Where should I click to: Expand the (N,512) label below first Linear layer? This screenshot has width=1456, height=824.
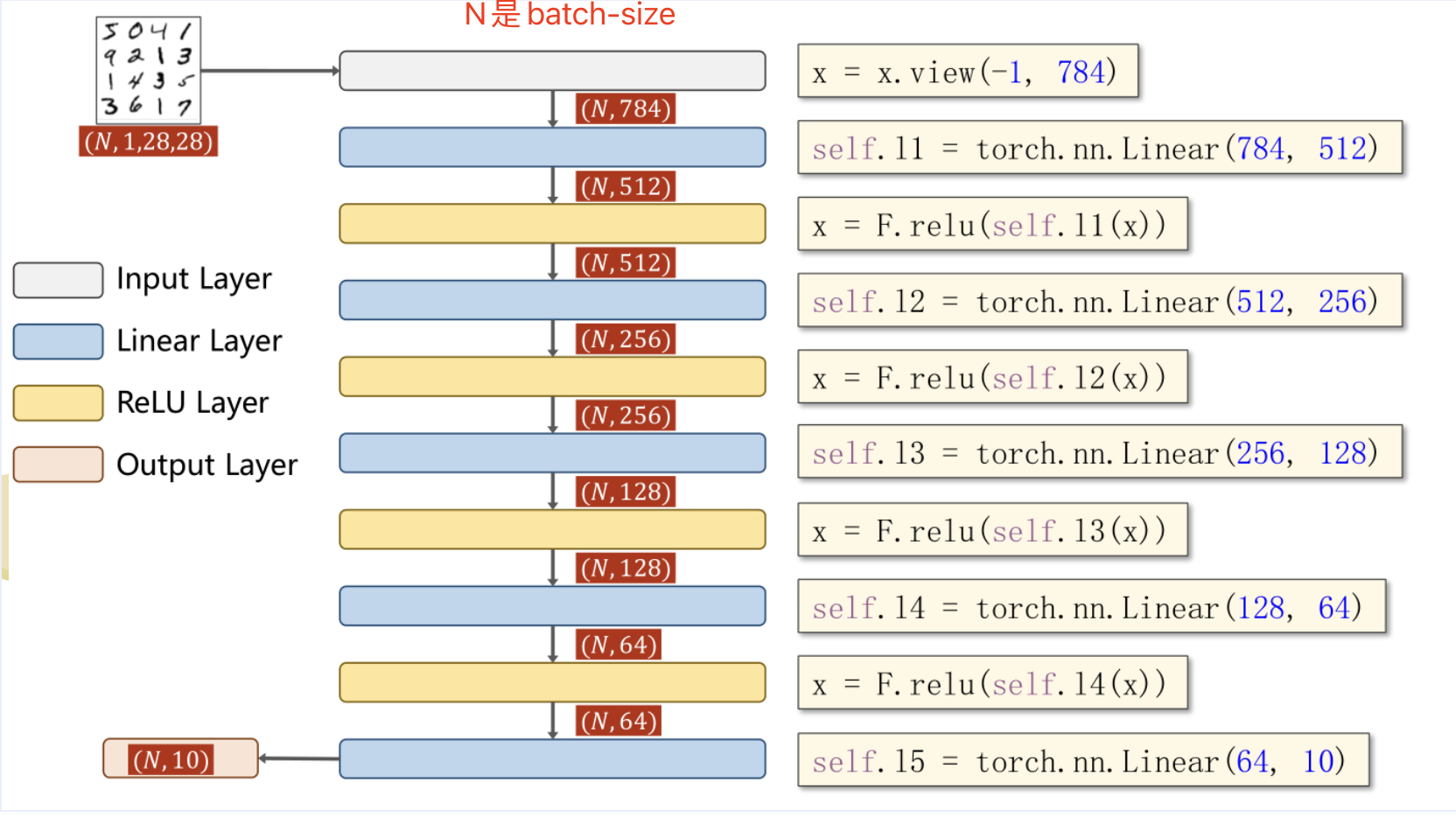coord(625,185)
